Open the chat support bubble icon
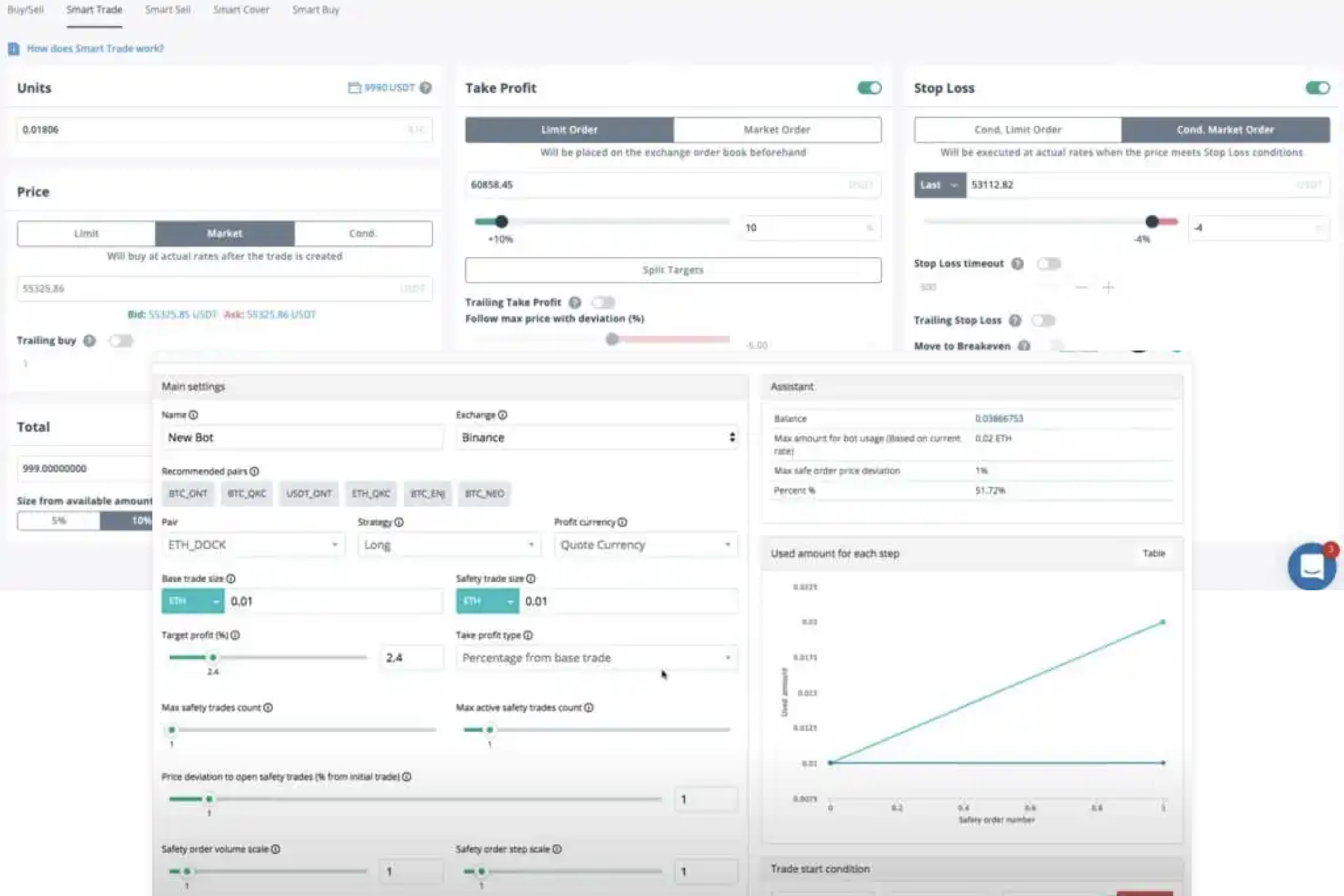 click(x=1312, y=566)
